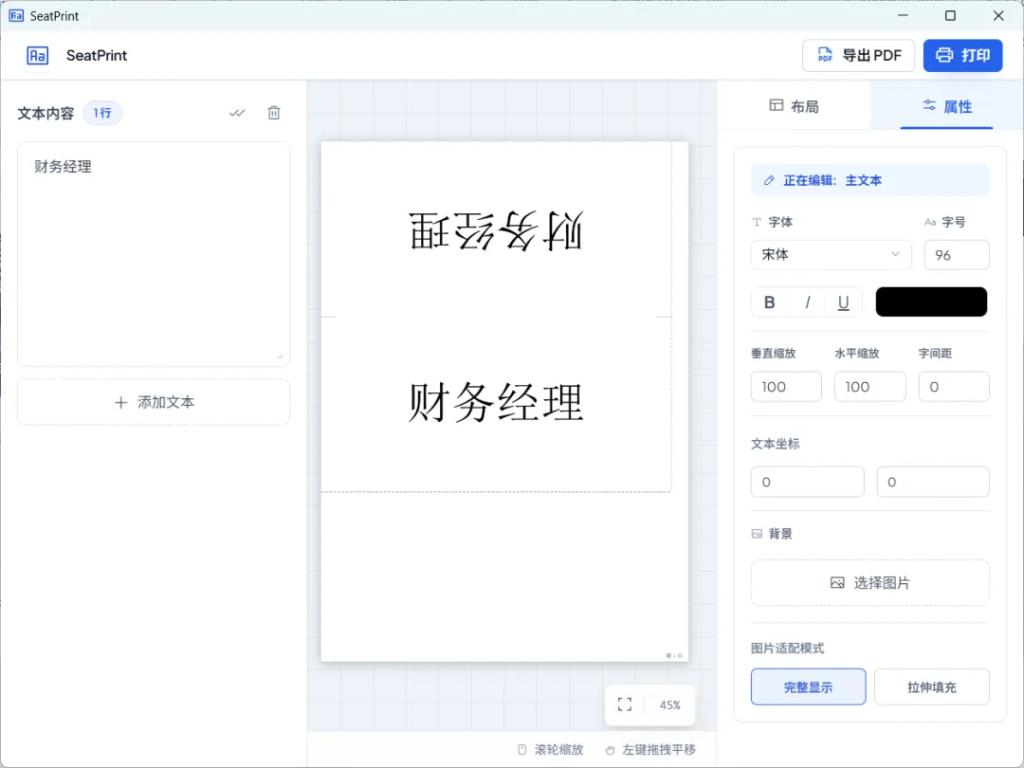Click the 字号 font size field showing 96
The height and width of the screenshot is (768, 1024).
(x=956, y=255)
